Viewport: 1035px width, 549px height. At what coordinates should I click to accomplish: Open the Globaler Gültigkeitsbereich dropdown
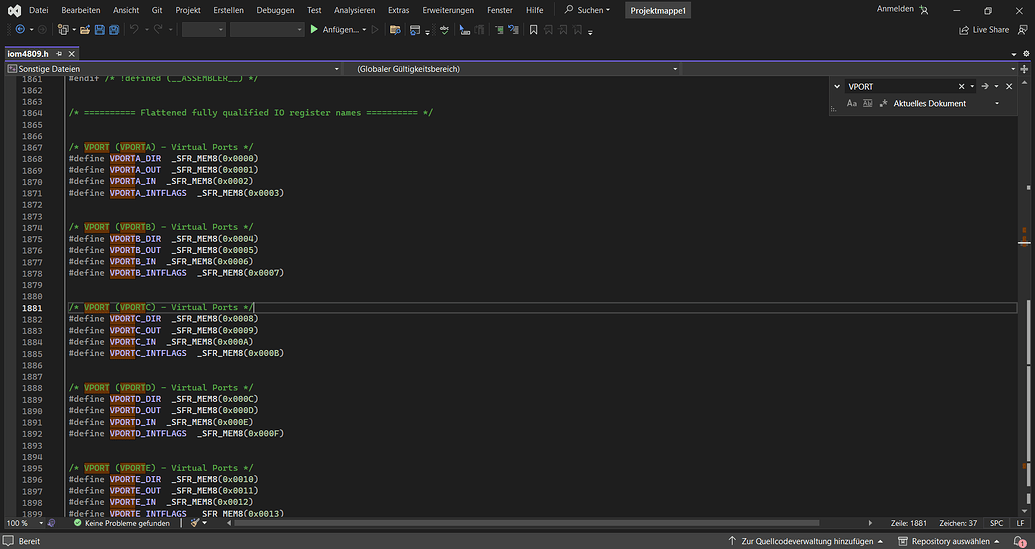pos(675,69)
